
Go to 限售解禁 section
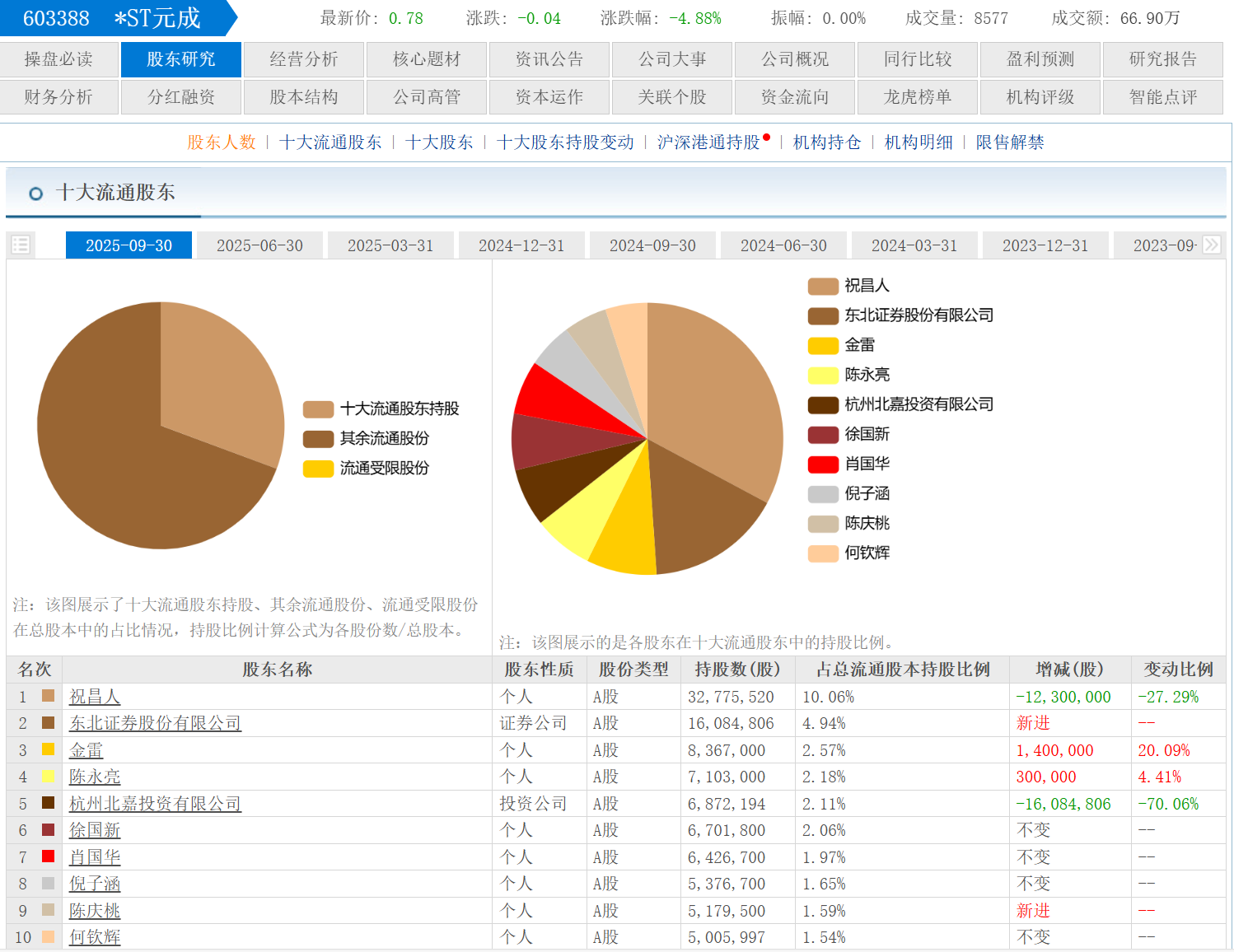(1009, 142)
